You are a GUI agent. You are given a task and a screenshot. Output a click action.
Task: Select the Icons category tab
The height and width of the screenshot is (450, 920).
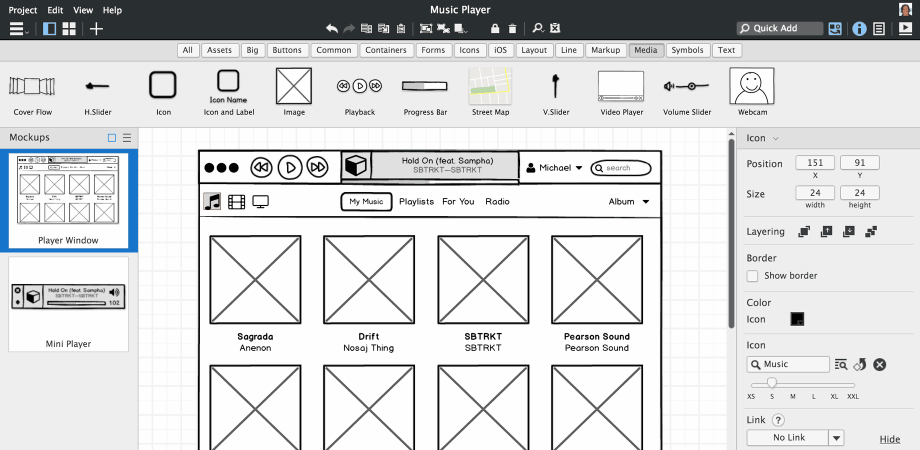469,50
